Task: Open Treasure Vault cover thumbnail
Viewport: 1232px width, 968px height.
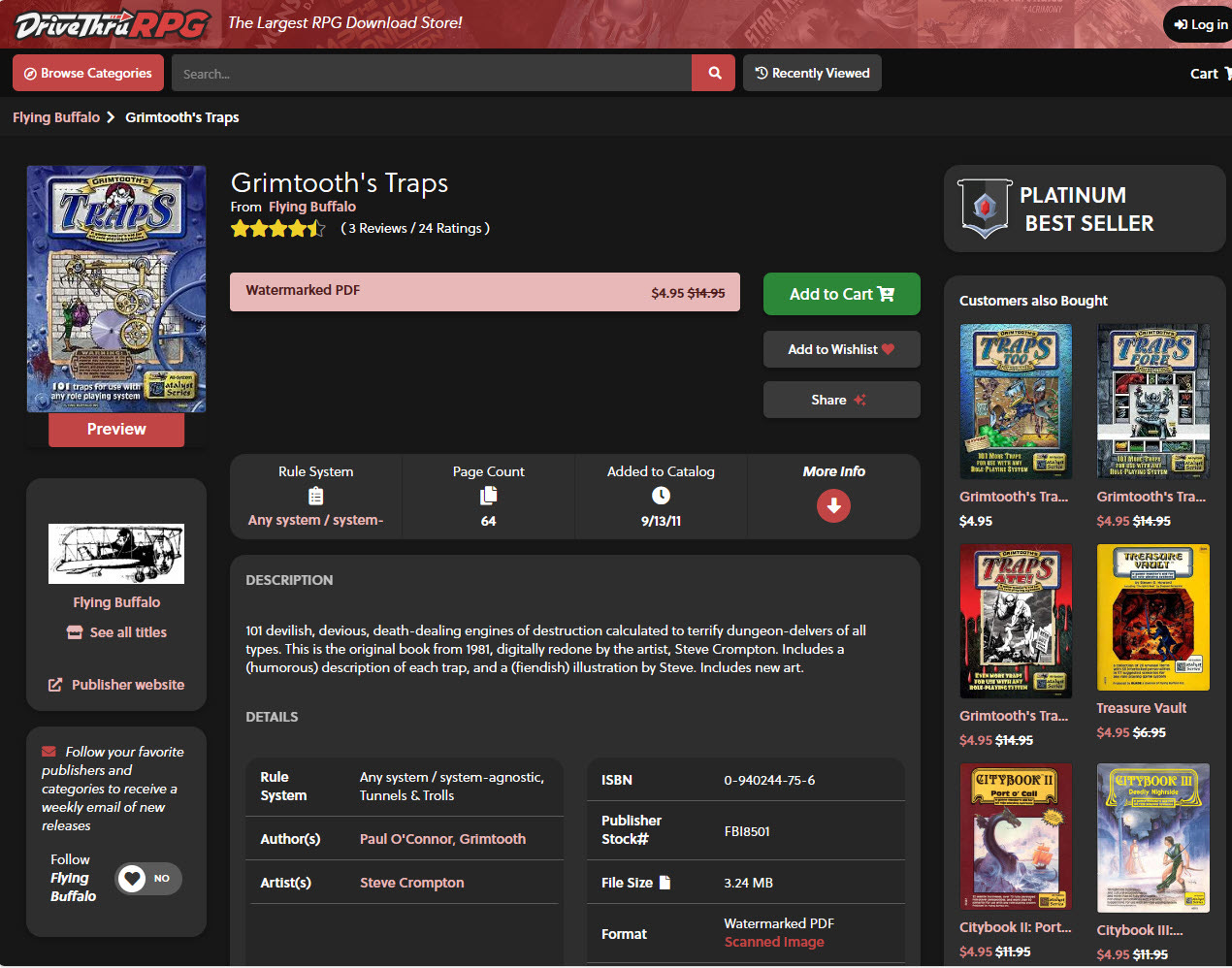Action: coord(1153,617)
